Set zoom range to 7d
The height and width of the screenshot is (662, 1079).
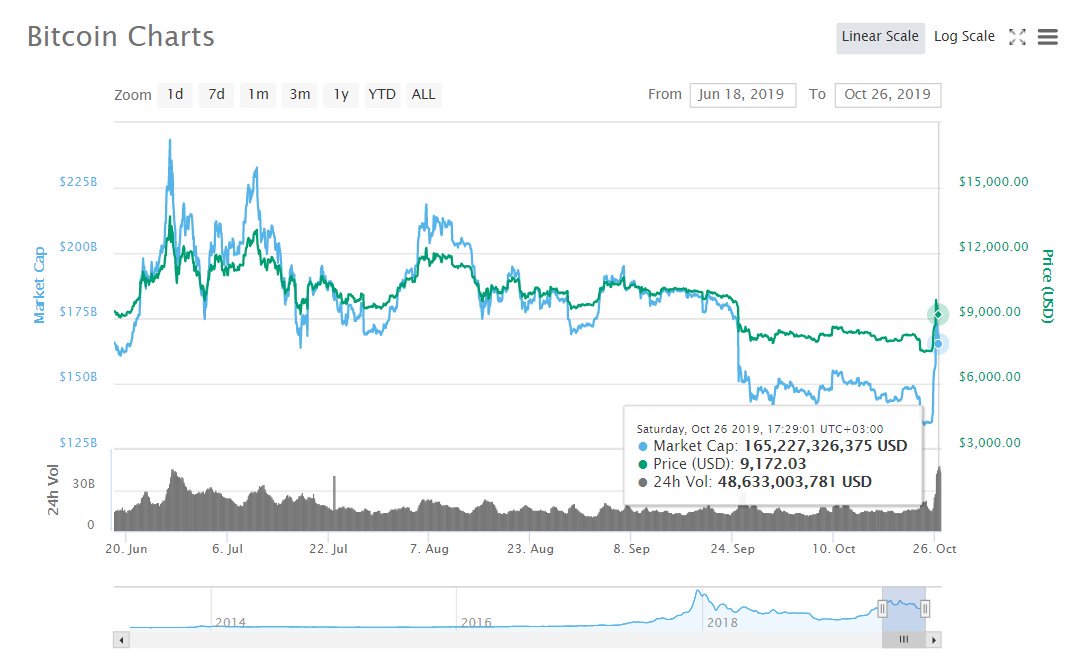tap(217, 94)
